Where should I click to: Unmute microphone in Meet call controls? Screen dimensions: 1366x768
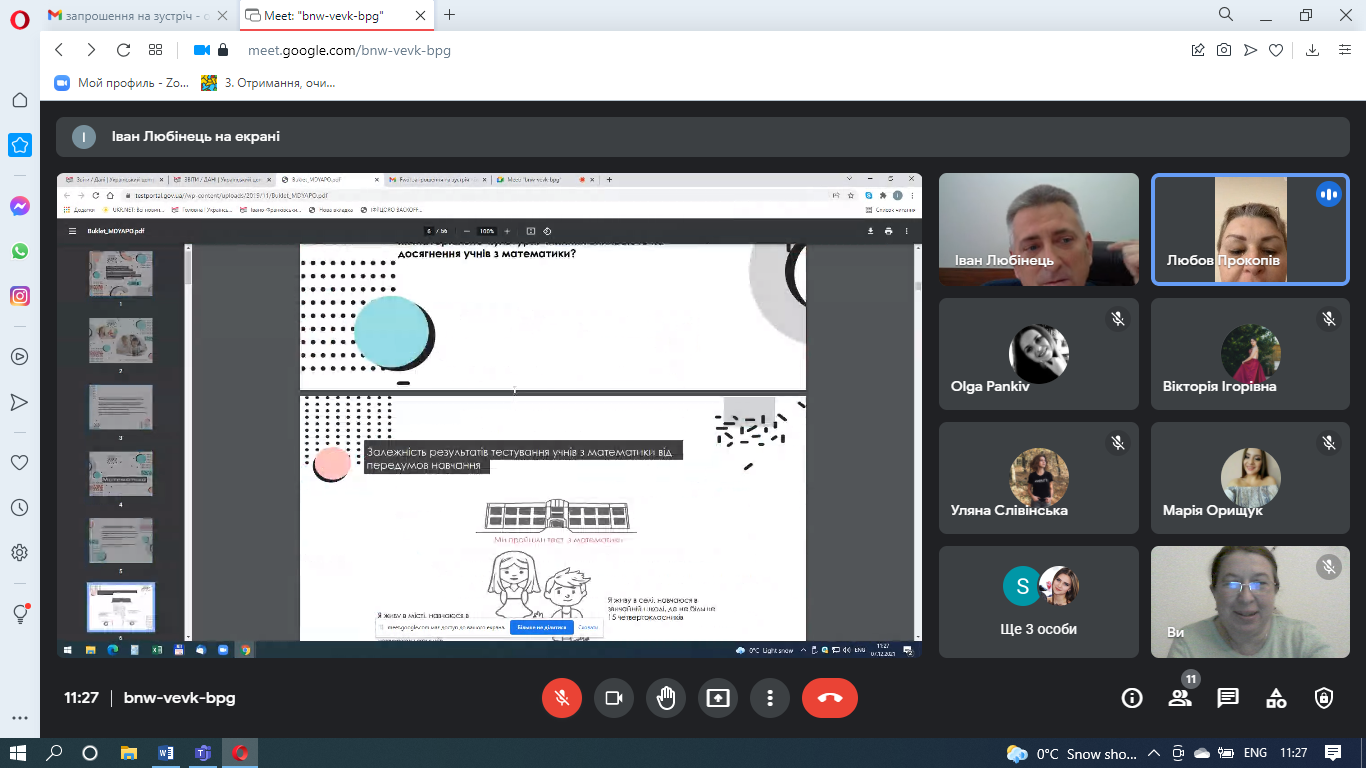pos(562,698)
